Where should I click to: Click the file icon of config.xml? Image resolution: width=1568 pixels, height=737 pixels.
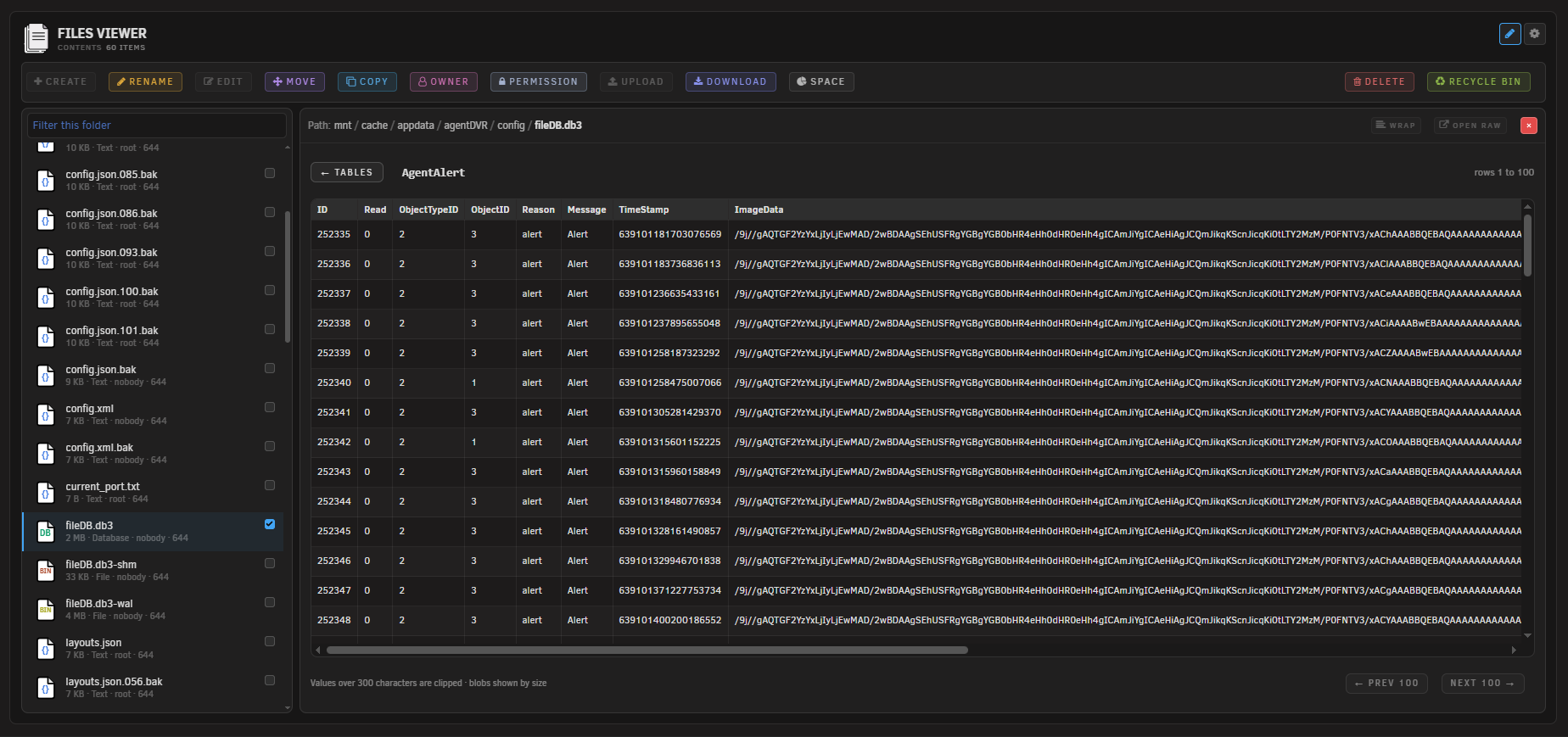point(46,415)
